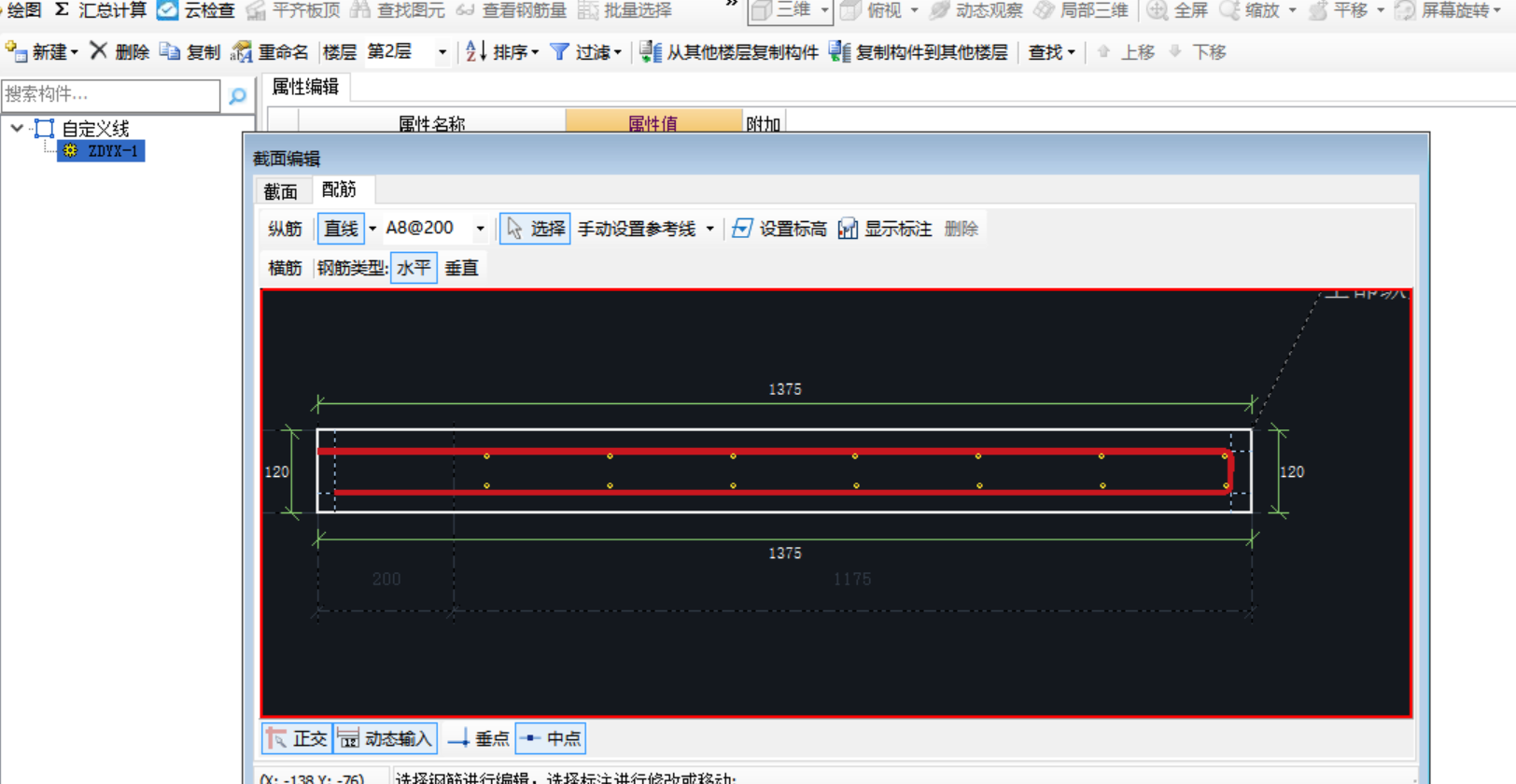
Task: Click 全屏 full screen icon
Action: click(1158, 10)
